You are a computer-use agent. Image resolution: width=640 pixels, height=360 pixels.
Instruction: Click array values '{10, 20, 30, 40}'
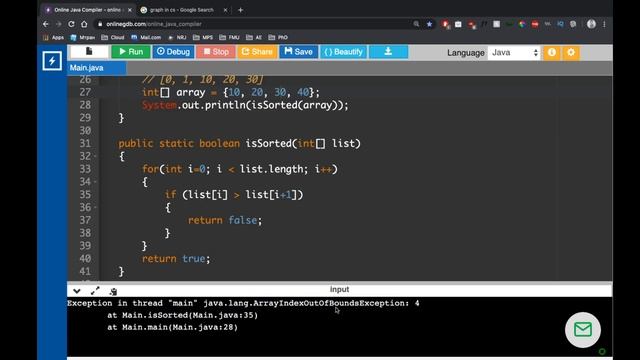tap(269, 92)
